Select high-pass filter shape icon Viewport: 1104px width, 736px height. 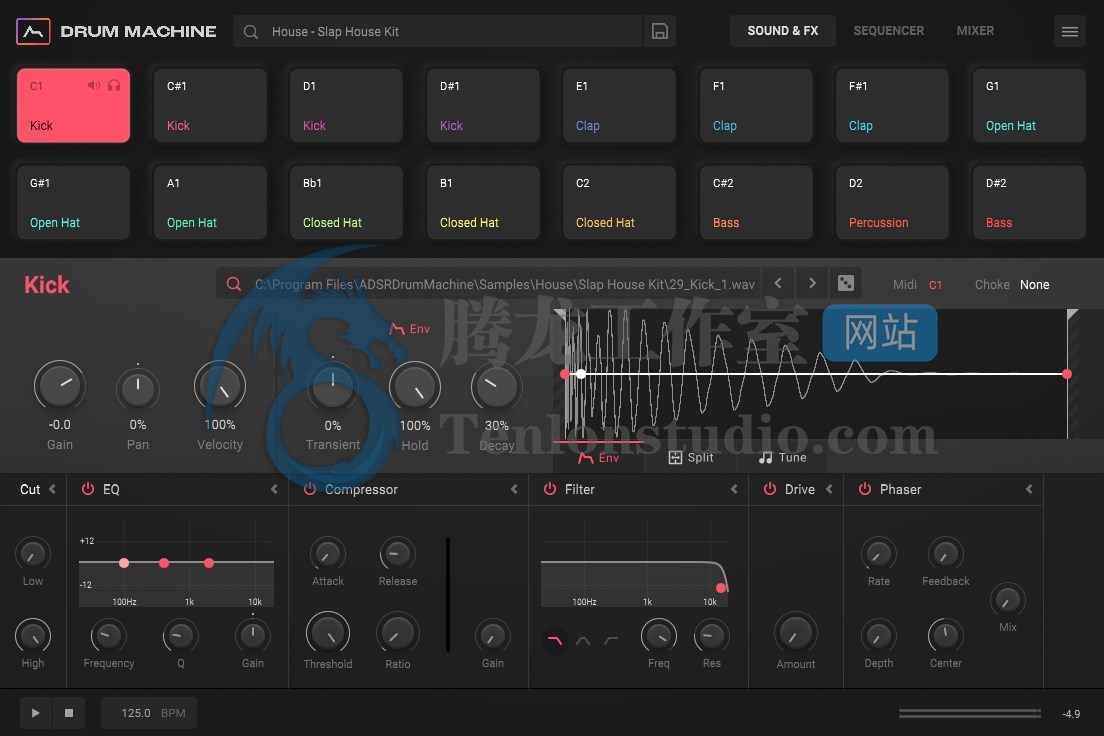[x=611, y=640]
